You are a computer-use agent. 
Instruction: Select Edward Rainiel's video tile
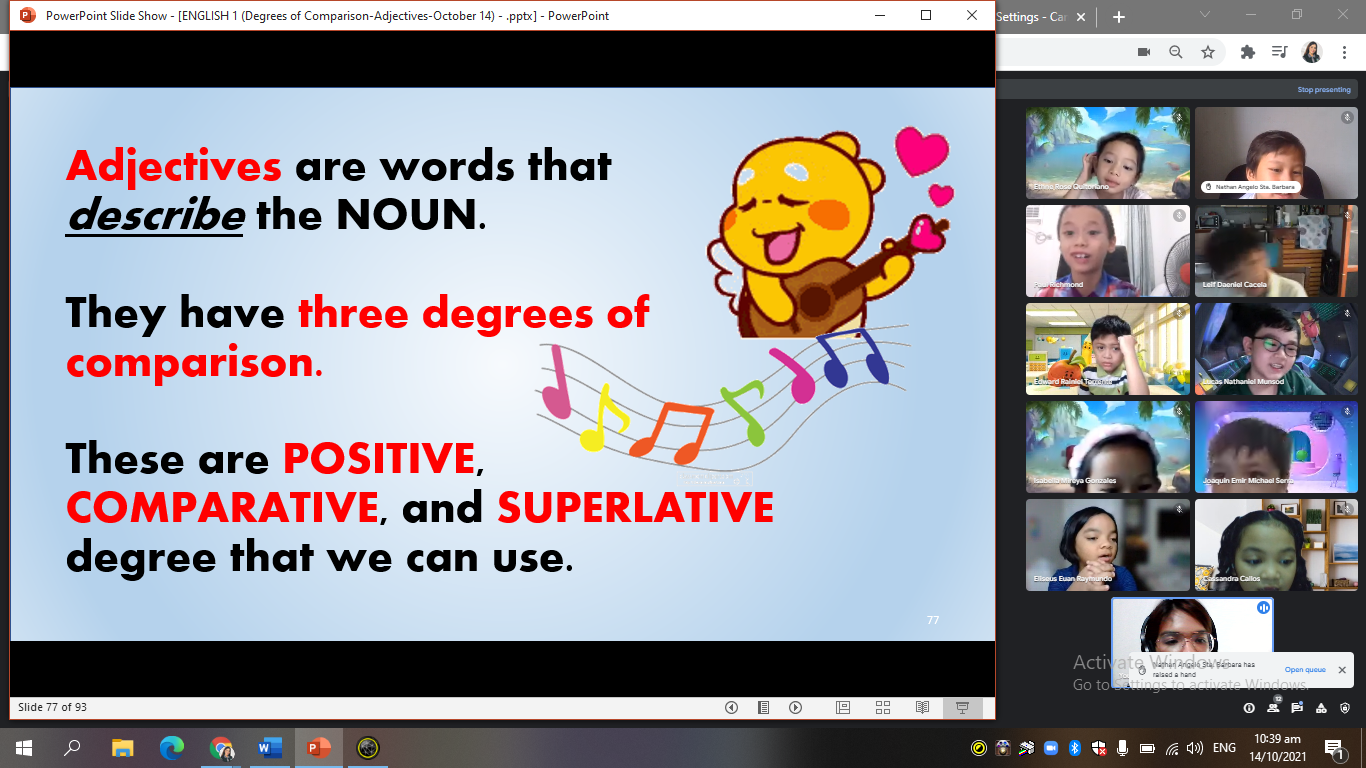tap(1108, 348)
